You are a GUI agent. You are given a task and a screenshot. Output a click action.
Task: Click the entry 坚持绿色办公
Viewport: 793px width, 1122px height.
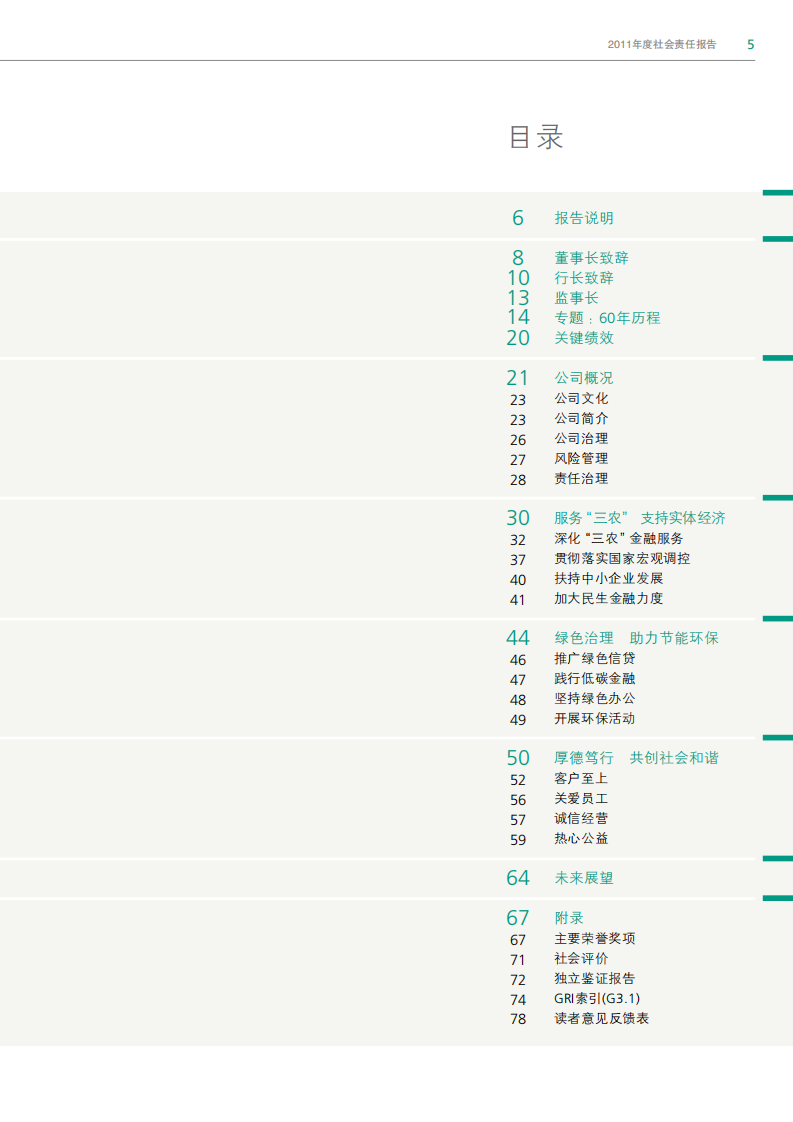[x=595, y=699]
